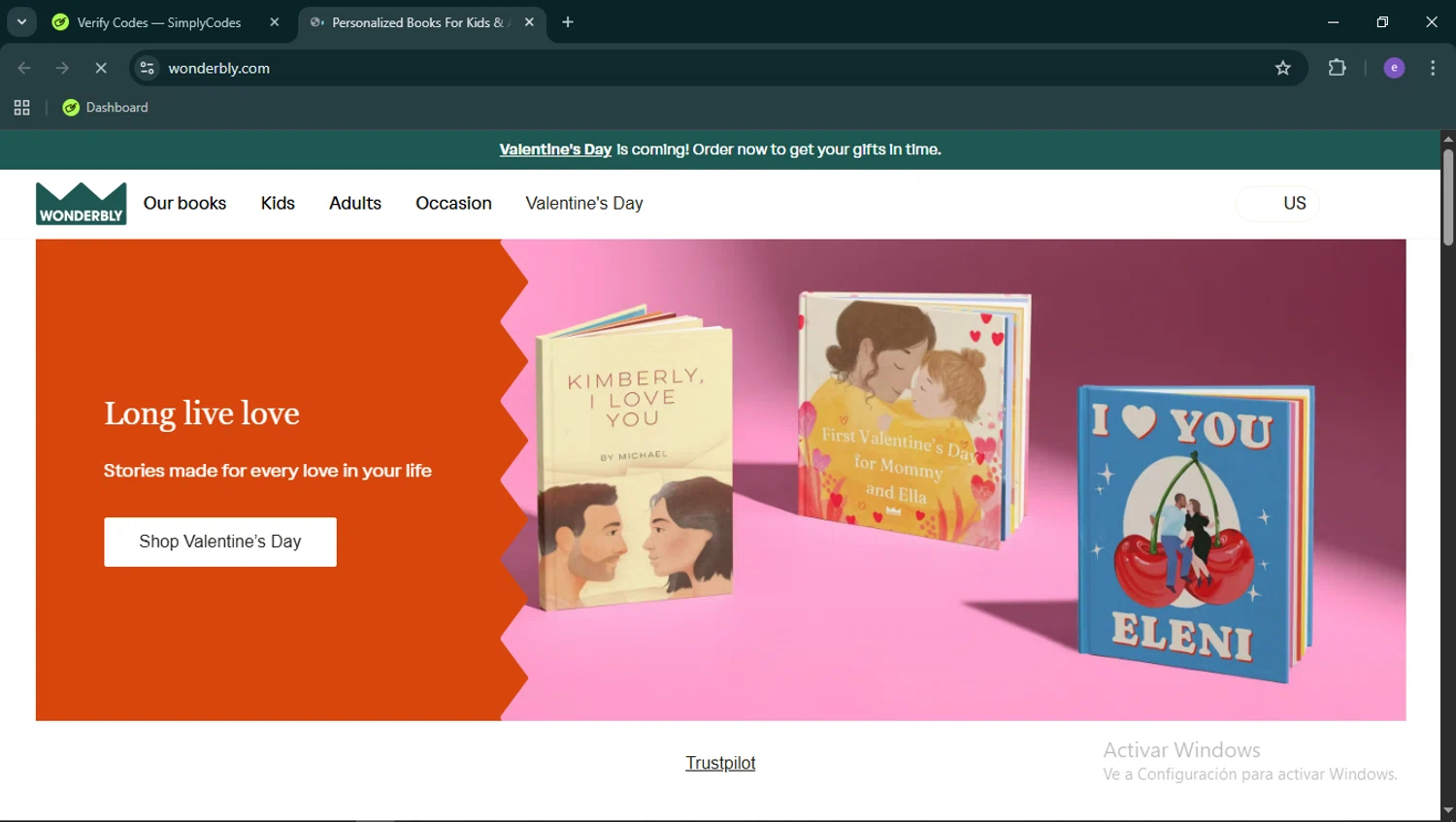Go back to previous page

pyautogui.click(x=24, y=68)
